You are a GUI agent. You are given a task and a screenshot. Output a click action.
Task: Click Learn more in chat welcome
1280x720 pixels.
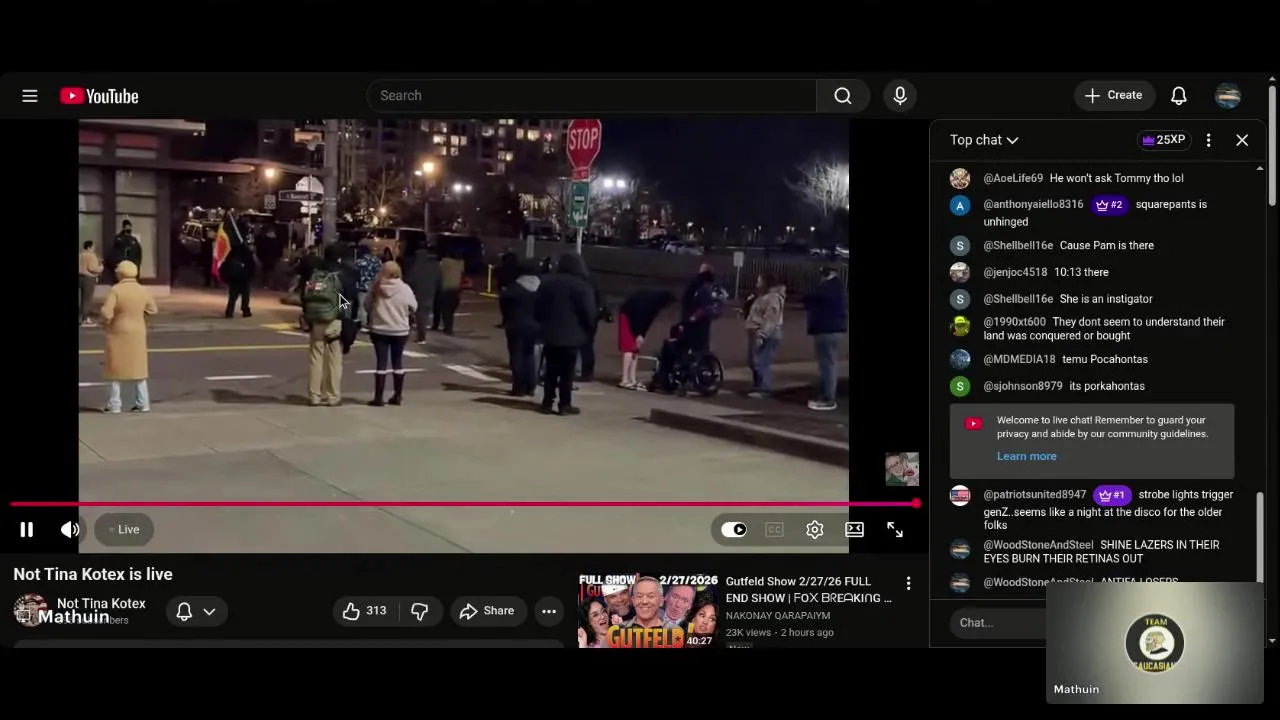(1026, 456)
